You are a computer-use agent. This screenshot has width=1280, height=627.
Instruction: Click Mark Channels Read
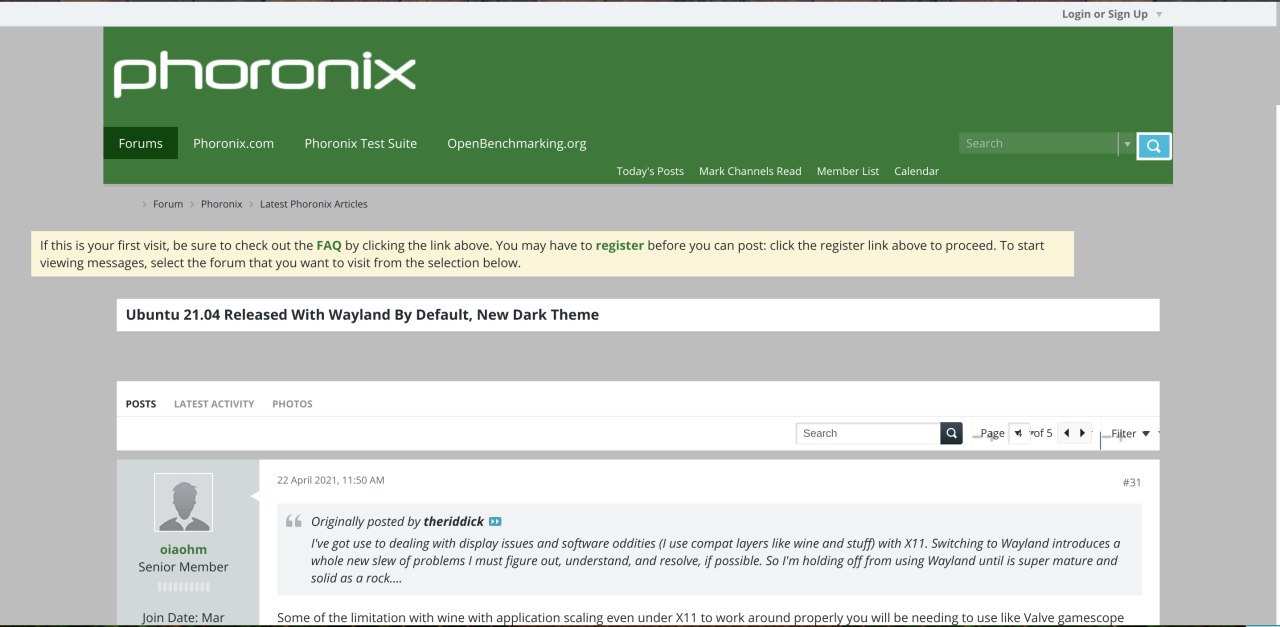750,171
